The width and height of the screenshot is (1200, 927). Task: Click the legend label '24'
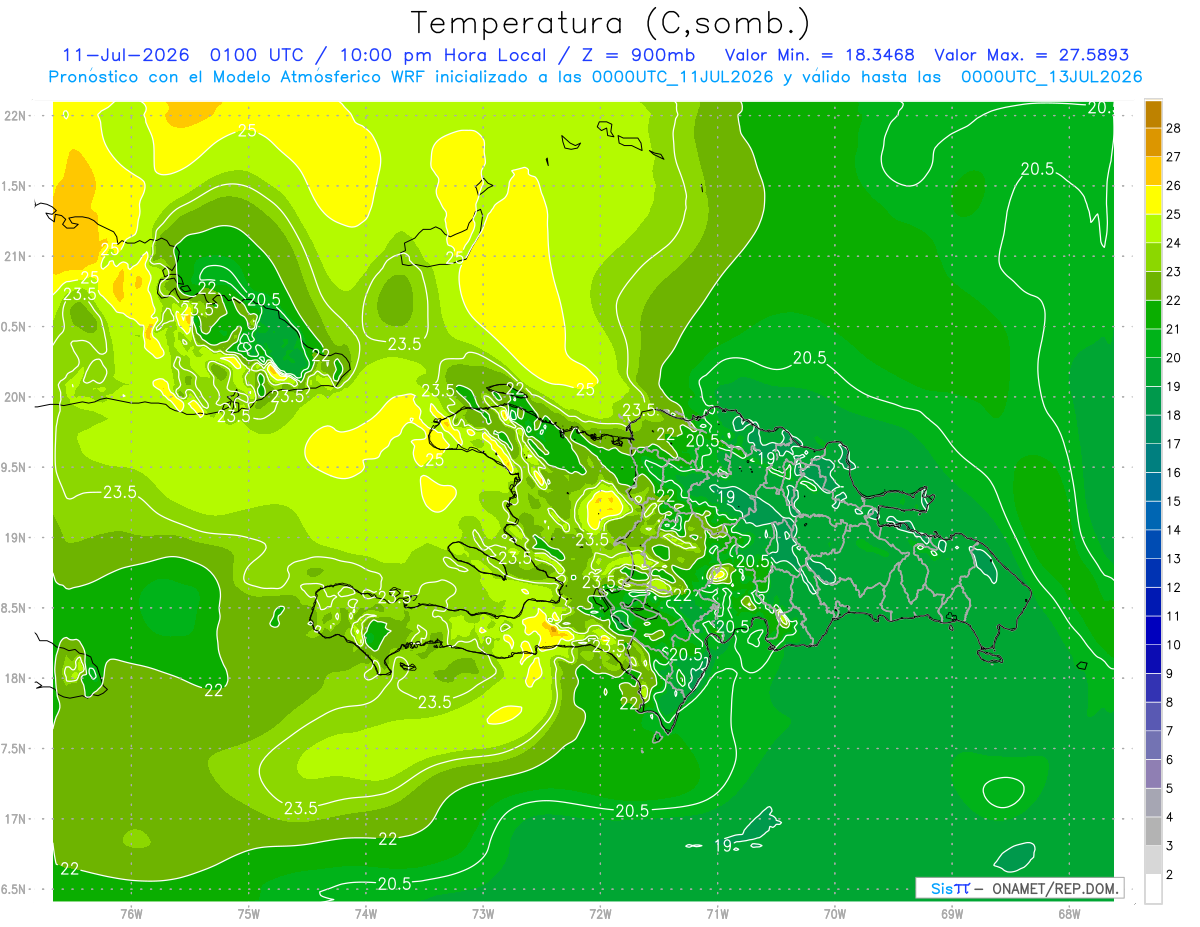pos(1175,243)
